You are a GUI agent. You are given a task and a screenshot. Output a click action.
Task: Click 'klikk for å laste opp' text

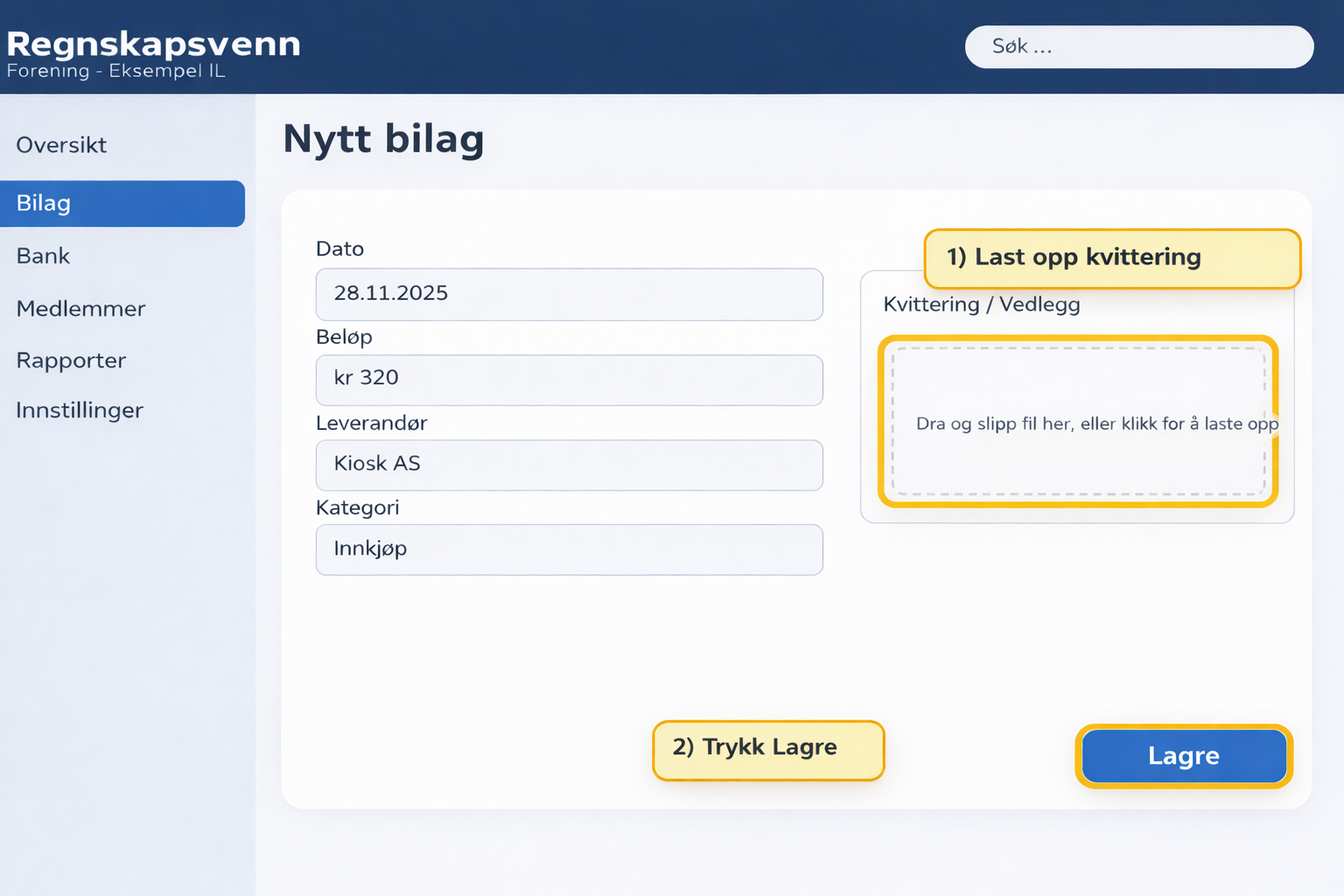click(x=1200, y=423)
